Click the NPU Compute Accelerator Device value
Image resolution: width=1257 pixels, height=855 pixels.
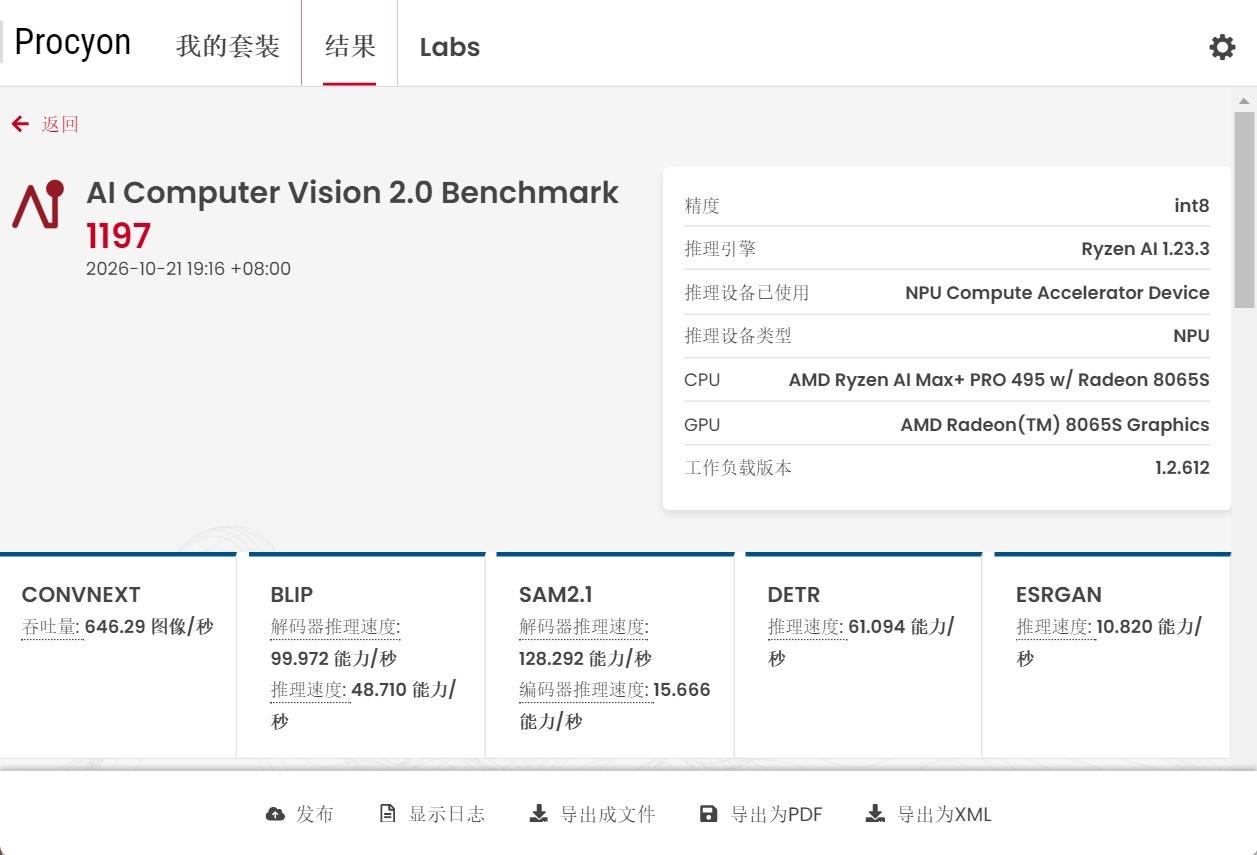(1058, 293)
